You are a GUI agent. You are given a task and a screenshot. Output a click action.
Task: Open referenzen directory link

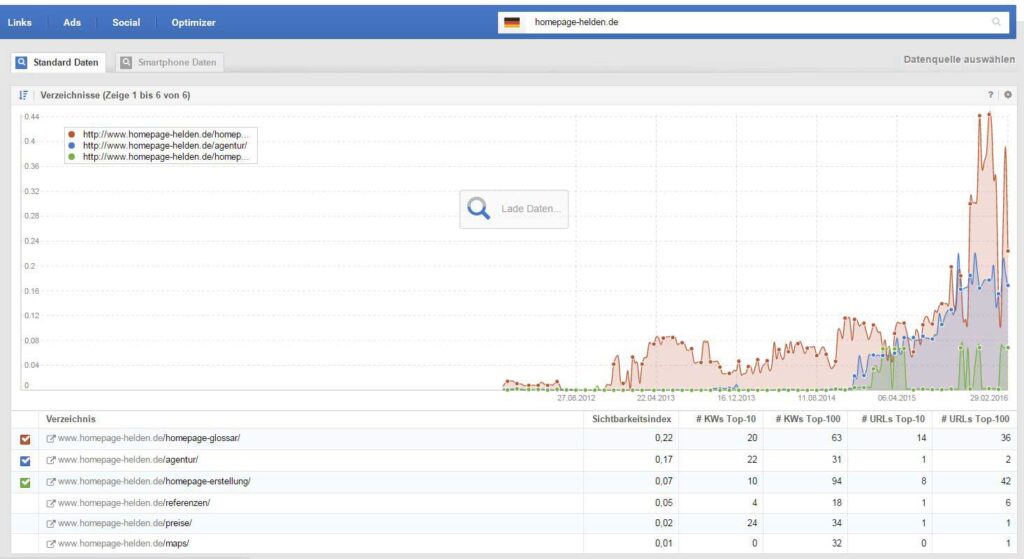[134, 503]
